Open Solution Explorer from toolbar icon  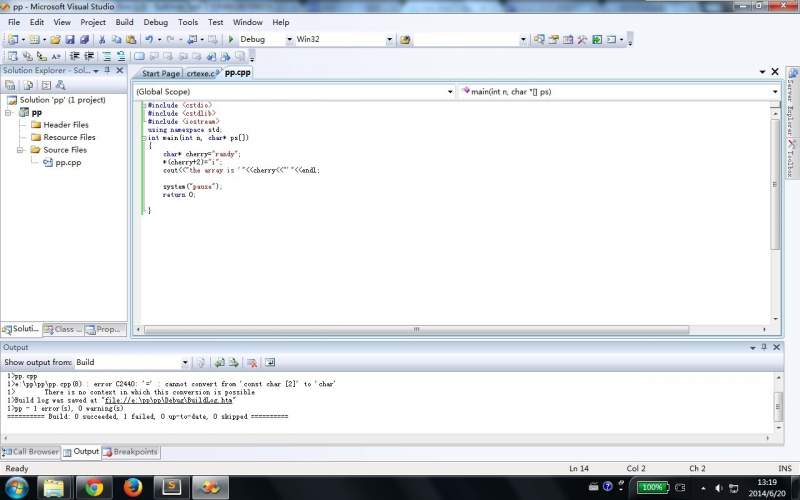539,39
